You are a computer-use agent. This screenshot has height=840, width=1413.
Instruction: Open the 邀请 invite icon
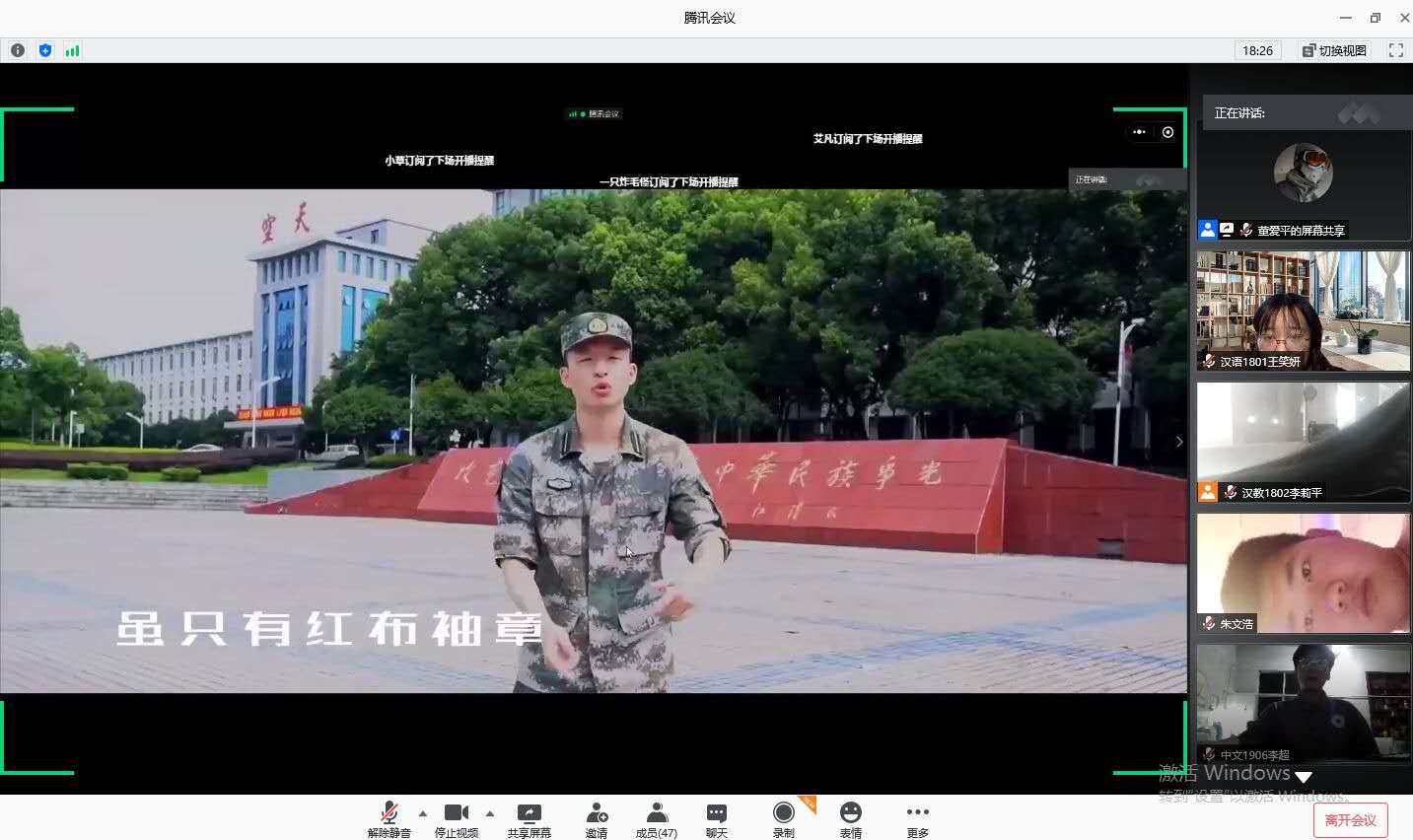pos(597,818)
